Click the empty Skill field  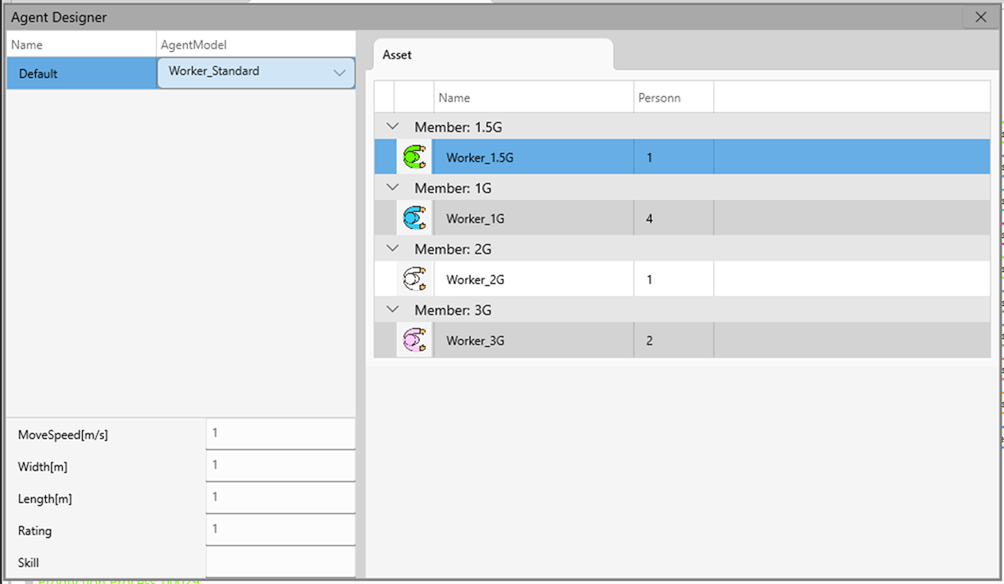click(280, 561)
